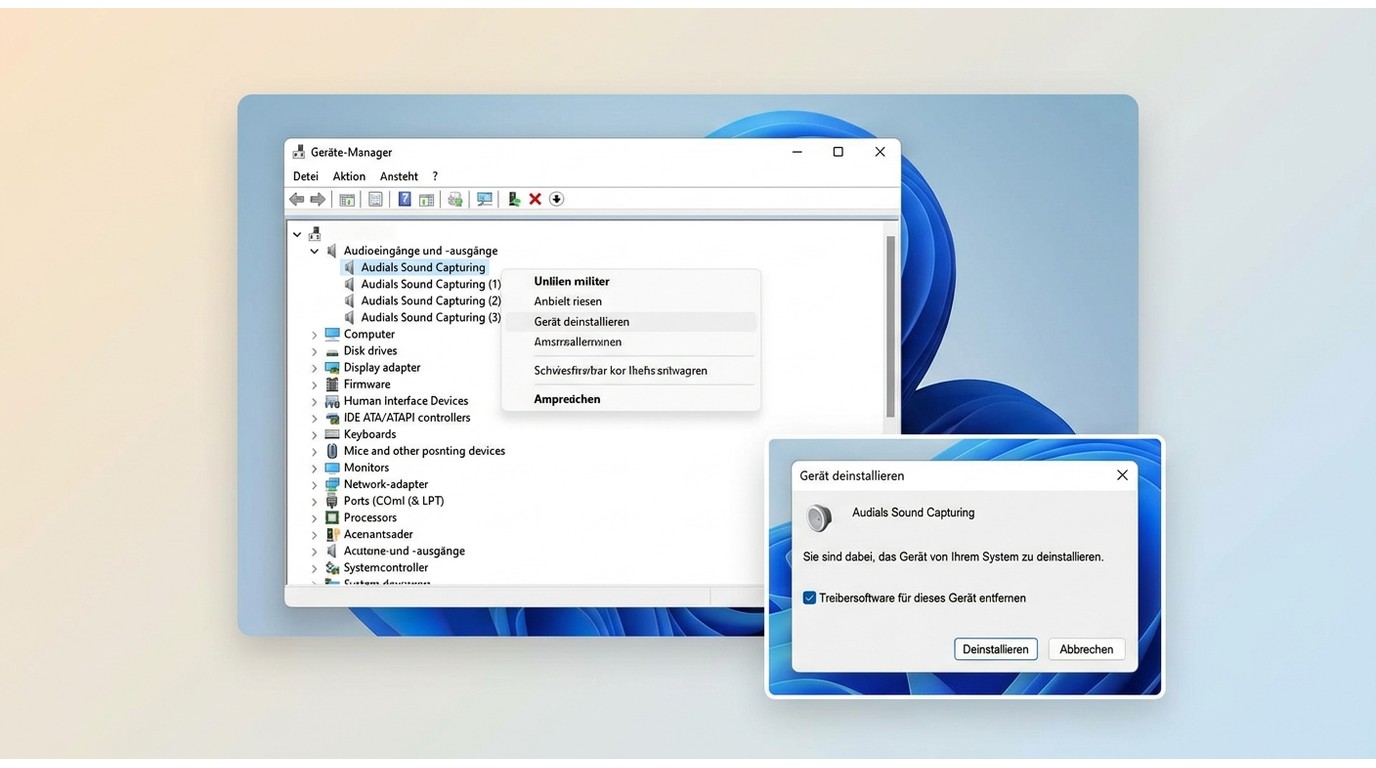Image resolution: width=1376 pixels, height=768 pixels.
Task: Uncheck Treibersoftware für dieses Gerät entfernen
Action: click(809, 598)
